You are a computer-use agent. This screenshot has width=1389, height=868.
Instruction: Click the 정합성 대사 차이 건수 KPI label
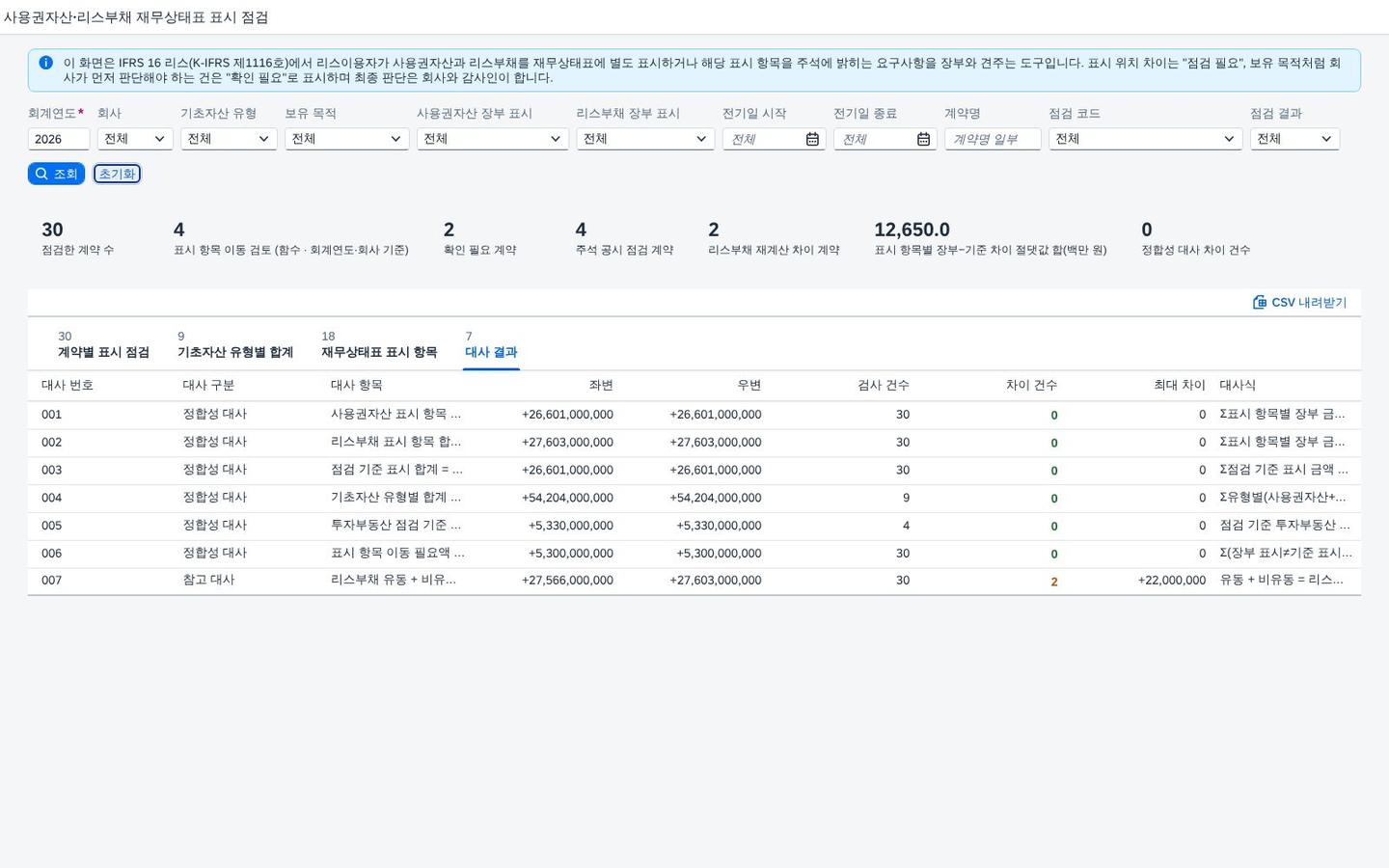point(1196,250)
